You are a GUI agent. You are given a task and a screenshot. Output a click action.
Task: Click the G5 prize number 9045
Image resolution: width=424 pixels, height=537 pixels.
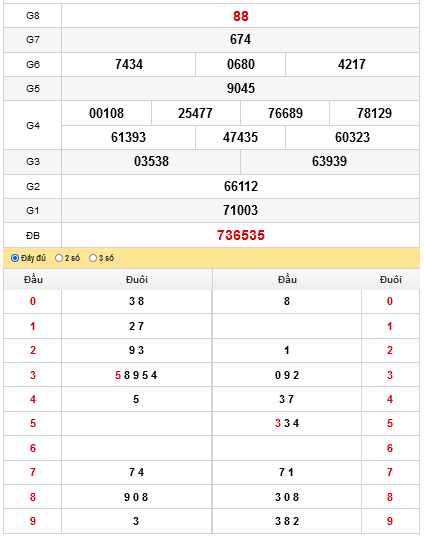[241, 88]
